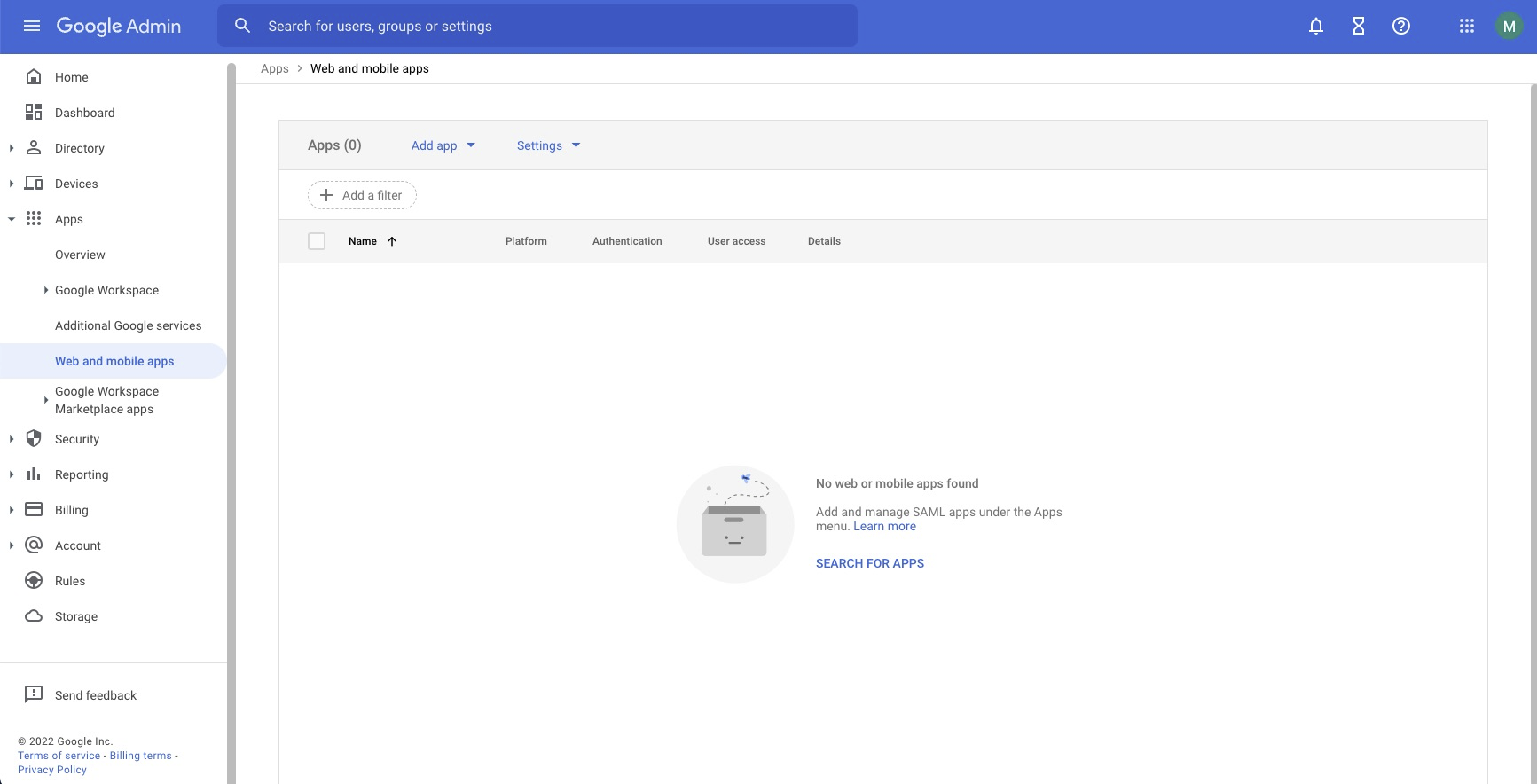Collapse the Apps sidebar section
The image size is (1537, 784).
(x=12, y=219)
